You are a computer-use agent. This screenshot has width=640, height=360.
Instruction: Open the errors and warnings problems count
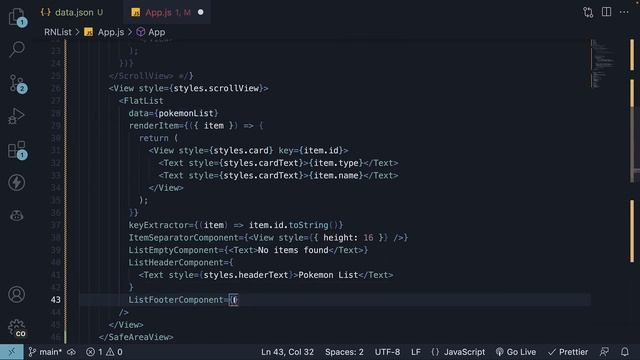coord(104,352)
